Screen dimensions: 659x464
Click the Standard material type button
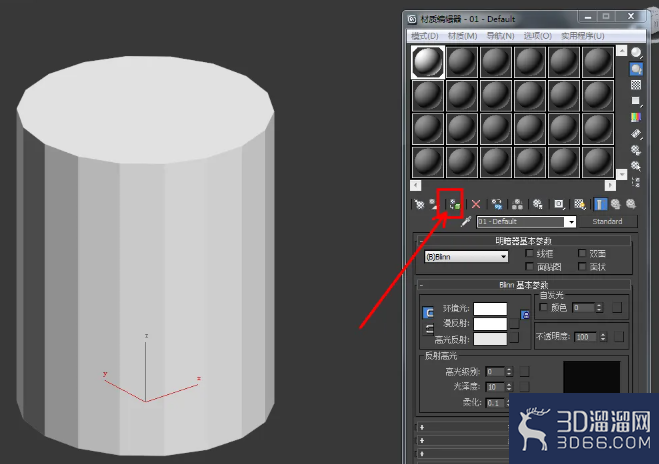pyautogui.click(x=607, y=221)
